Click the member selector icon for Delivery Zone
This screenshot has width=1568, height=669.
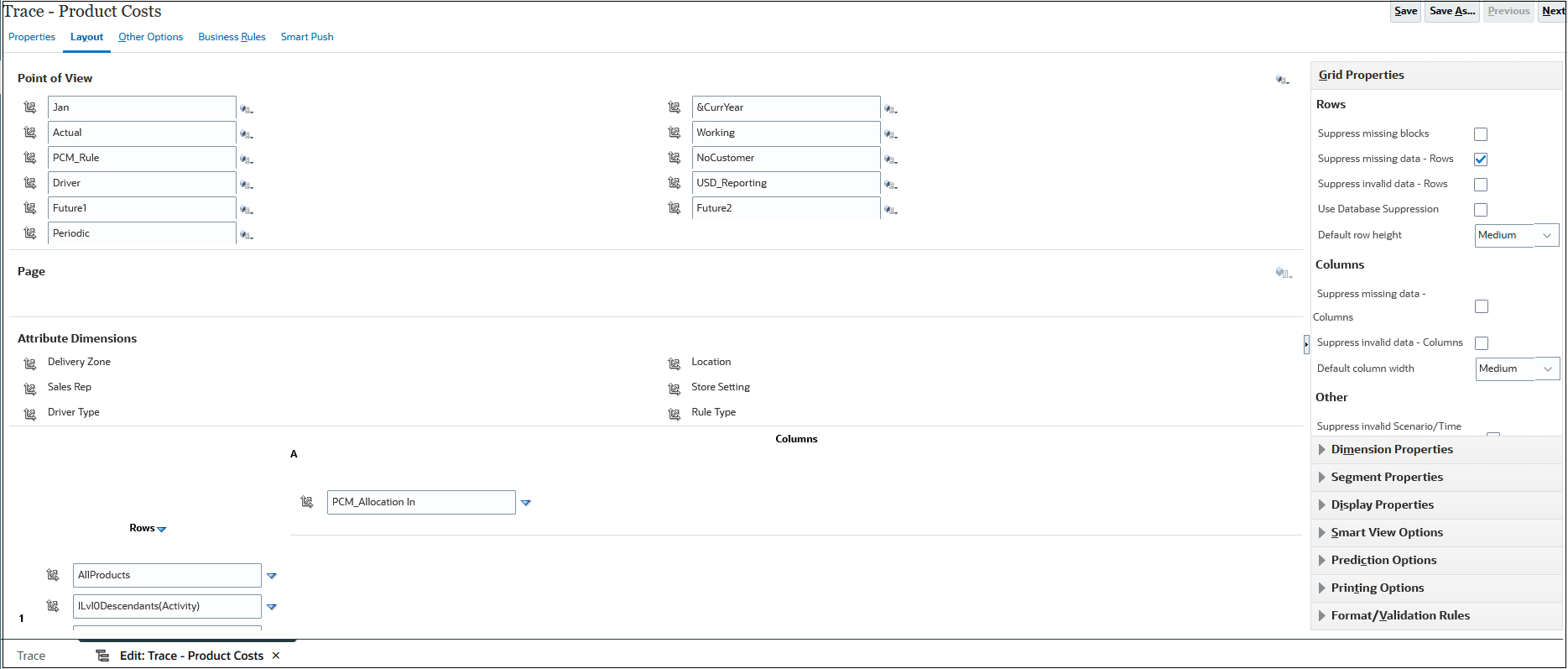pyautogui.click(x=30, y=363)
